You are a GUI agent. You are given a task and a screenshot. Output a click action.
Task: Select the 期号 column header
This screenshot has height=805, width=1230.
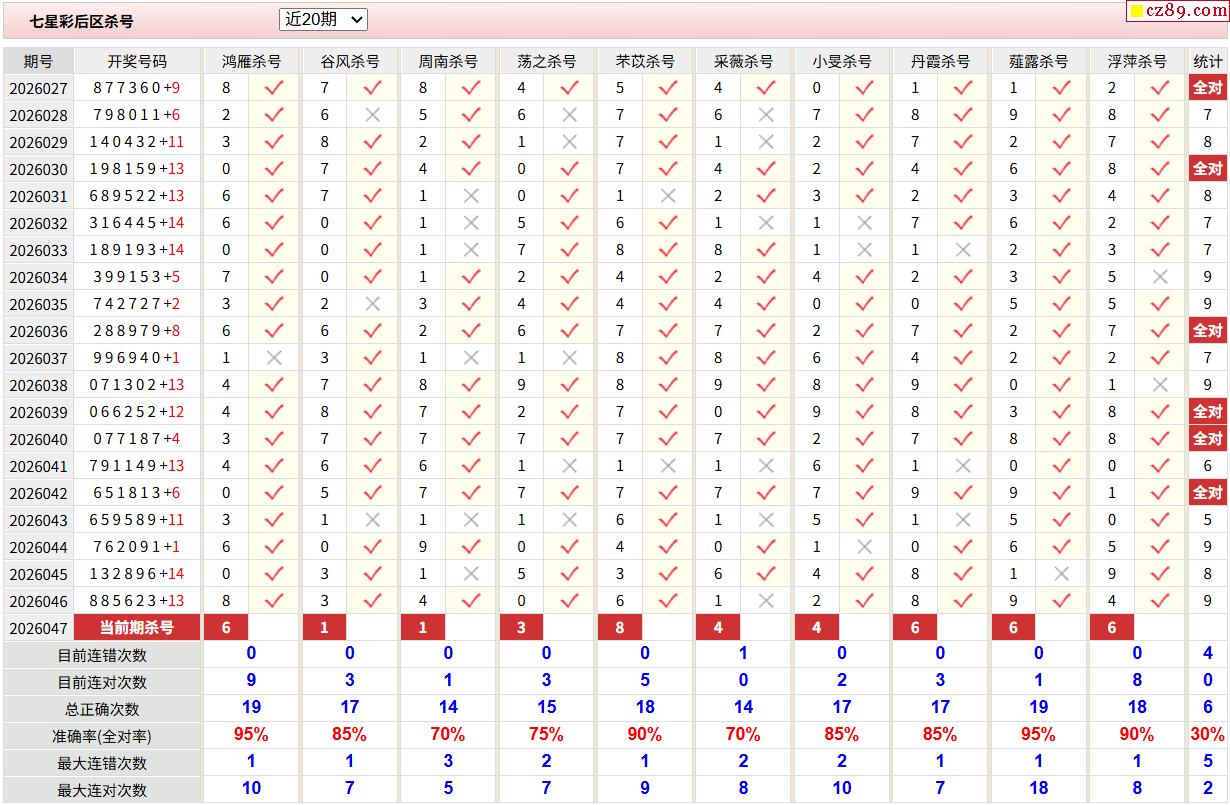38,61
